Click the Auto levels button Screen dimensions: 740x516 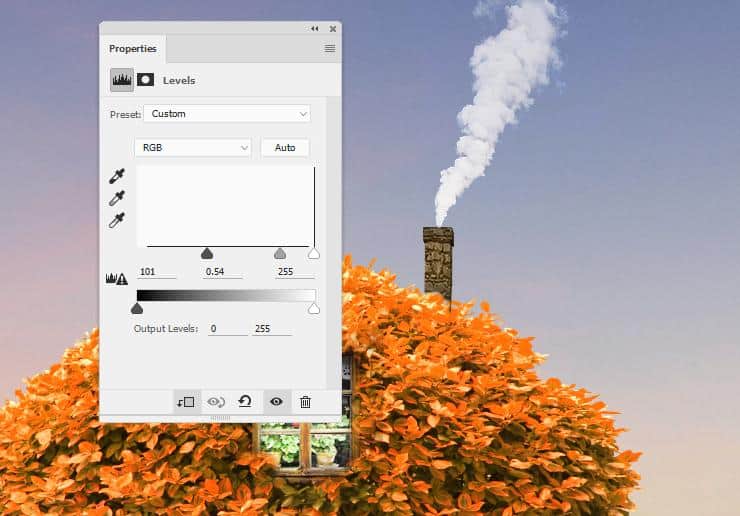285,148
